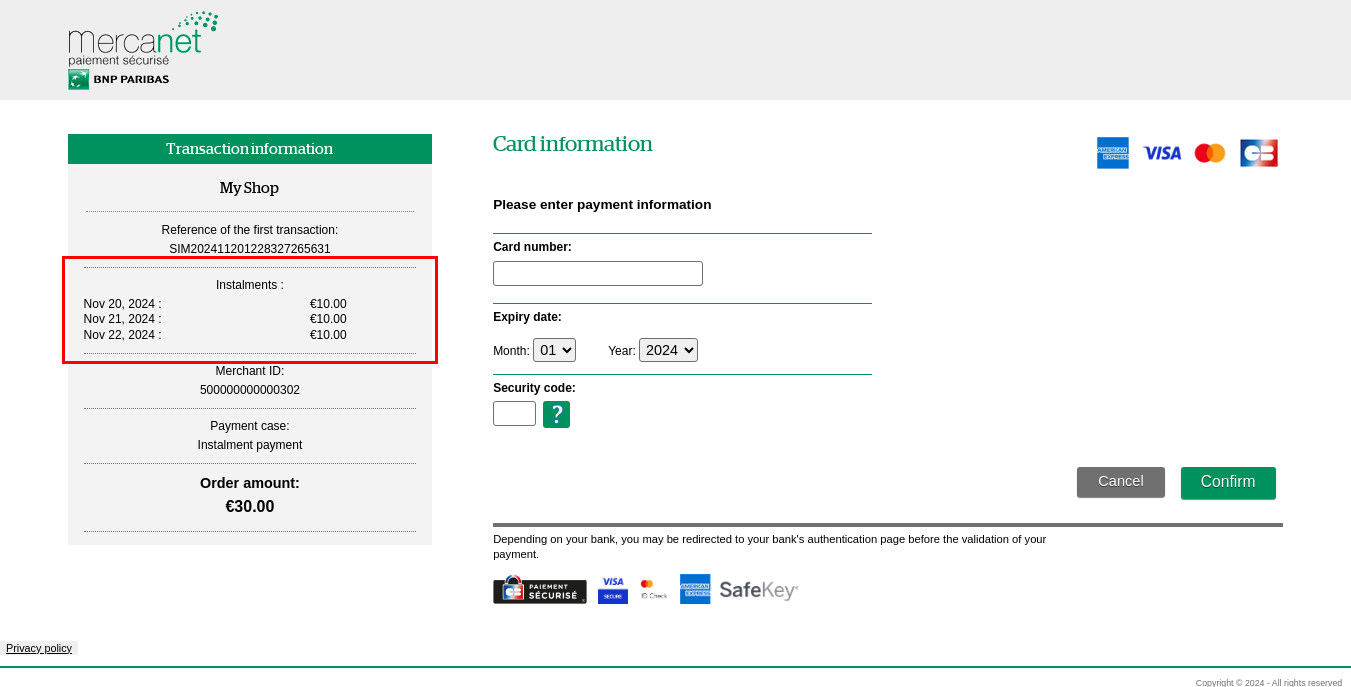The width and height of the screenshot is (1351, 687).
Task: Select the Mastercard logo
Action: (1209, 152)
